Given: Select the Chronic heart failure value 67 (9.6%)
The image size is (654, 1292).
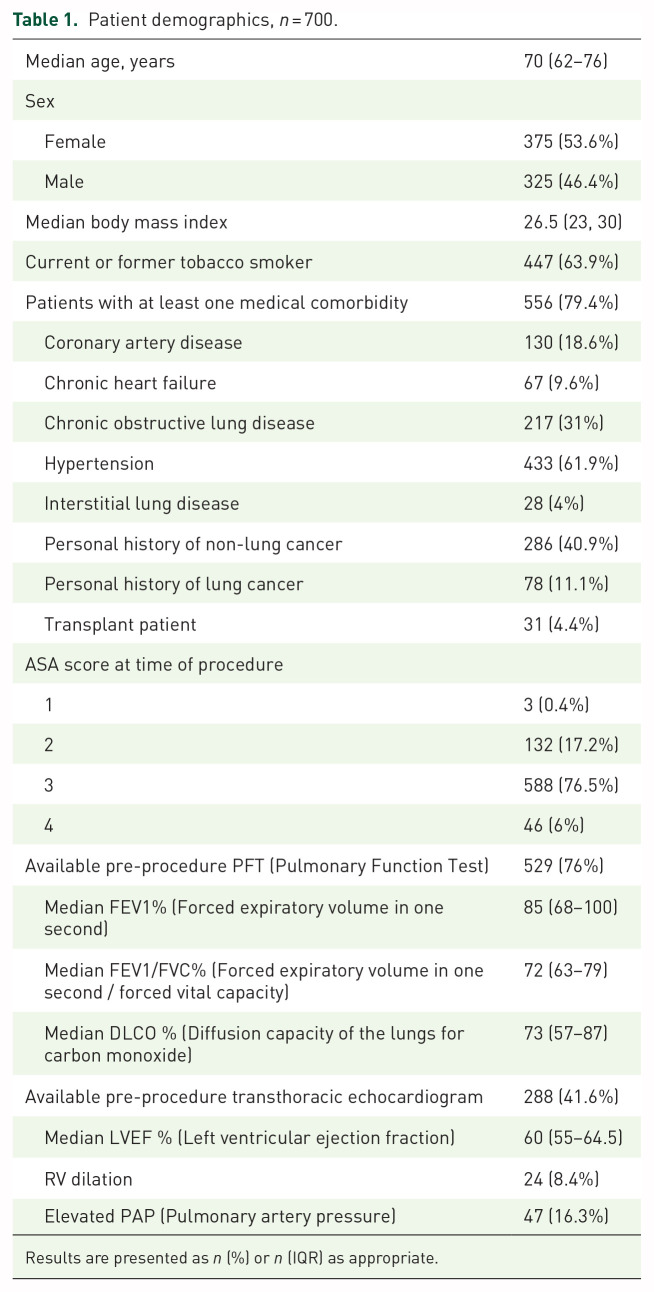Looking at the screenshot, I should point(555,383).
